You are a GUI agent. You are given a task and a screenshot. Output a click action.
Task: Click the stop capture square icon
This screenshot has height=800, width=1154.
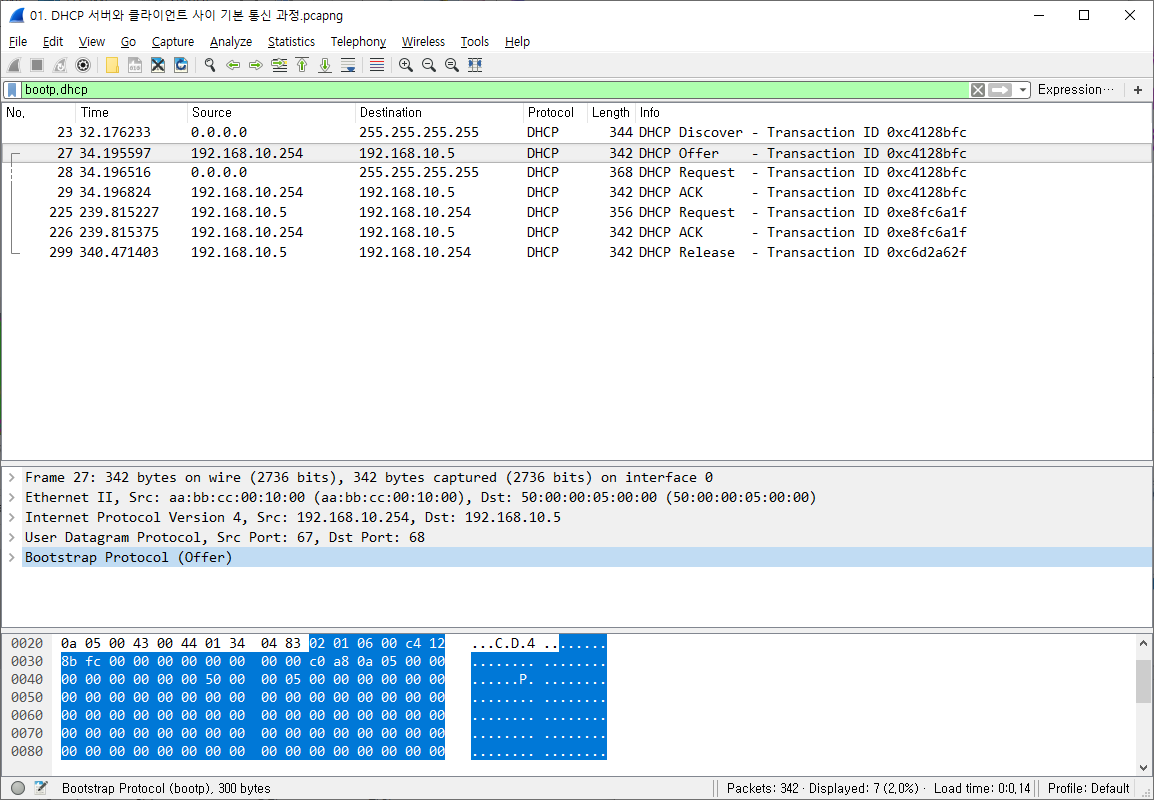tap(37, 66)
